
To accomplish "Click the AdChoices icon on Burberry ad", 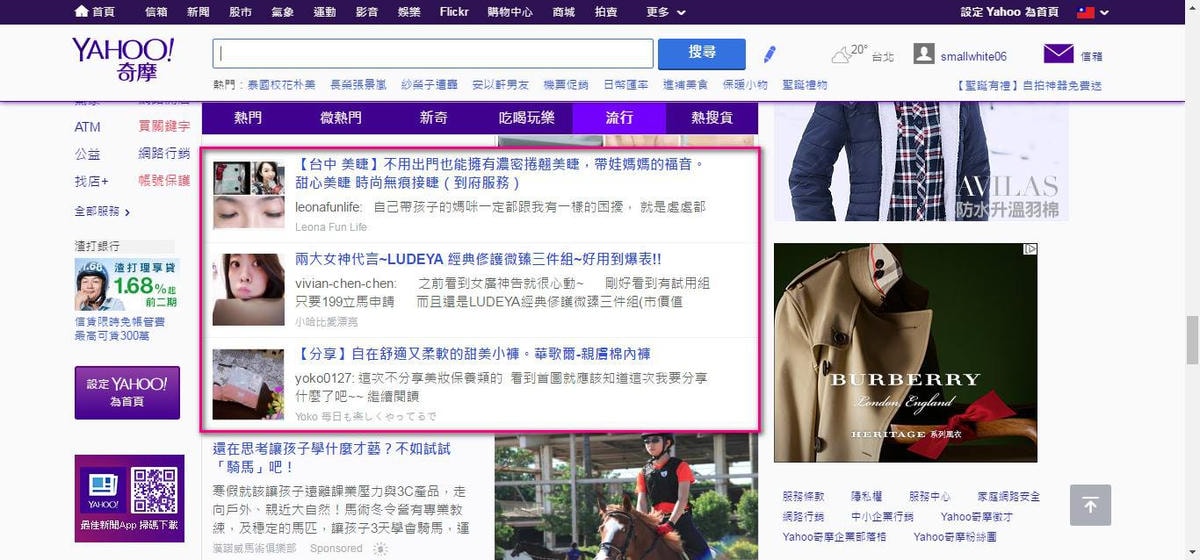I will click(1030, 250).
